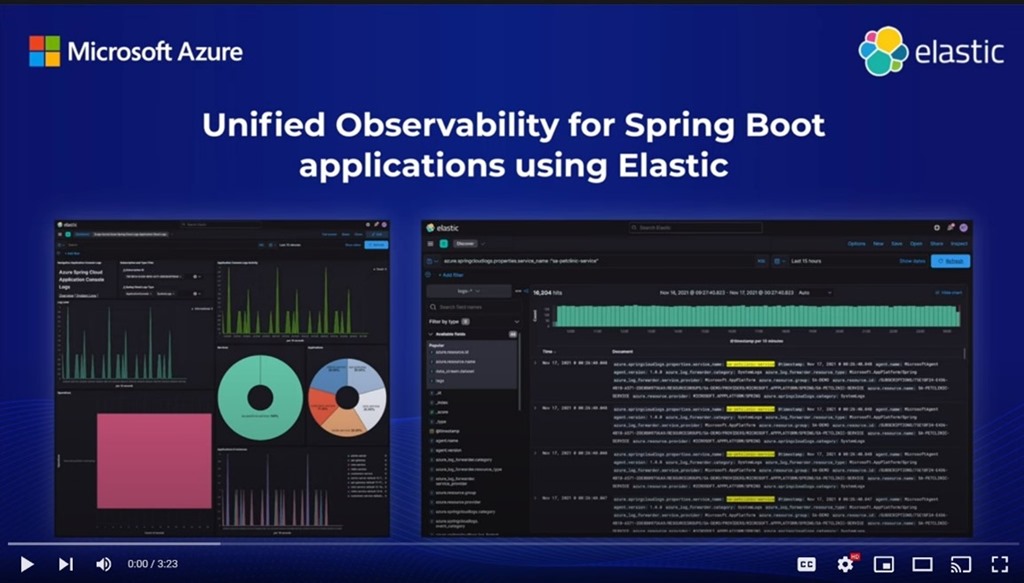This screenshot has height=583, width=1024.
Task: Click the calendar icon beside the query bar
Action: 778,261
